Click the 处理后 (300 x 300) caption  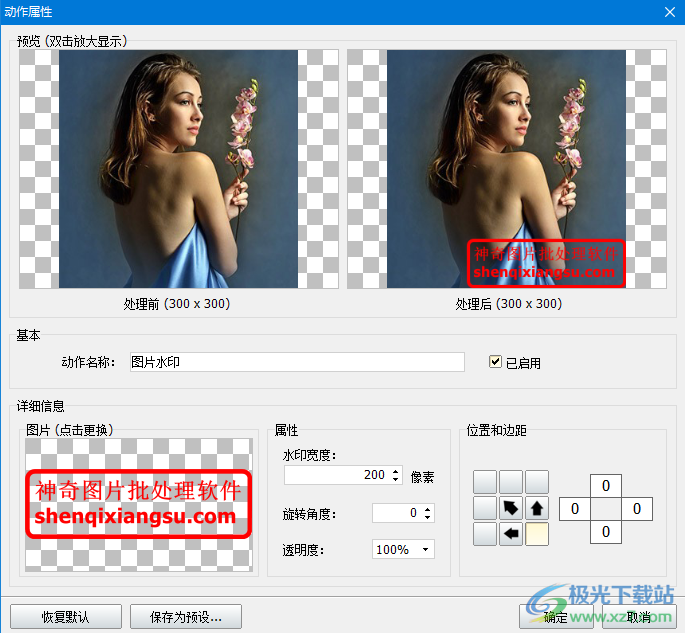tap(509, 304)
